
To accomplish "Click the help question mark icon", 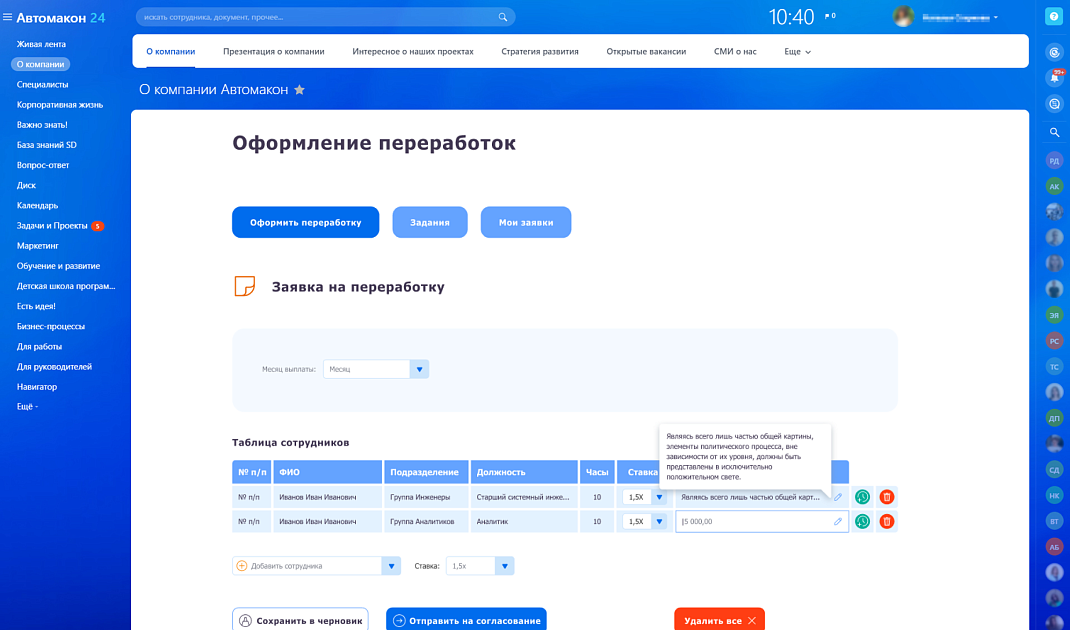I will coord(1053,17).
